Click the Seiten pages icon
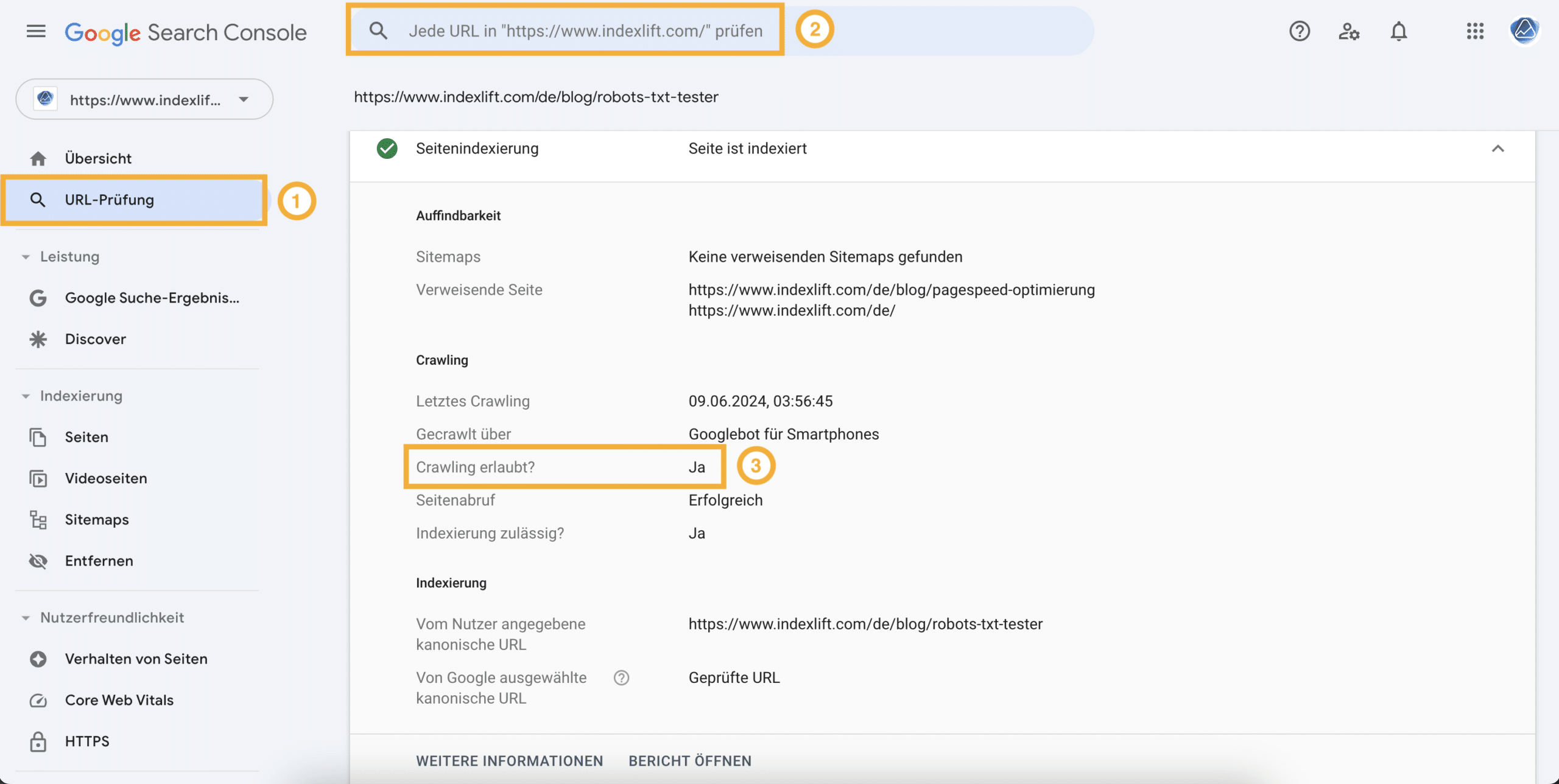This screenshot has height=784, width=1559. click(x=38, y=437)
